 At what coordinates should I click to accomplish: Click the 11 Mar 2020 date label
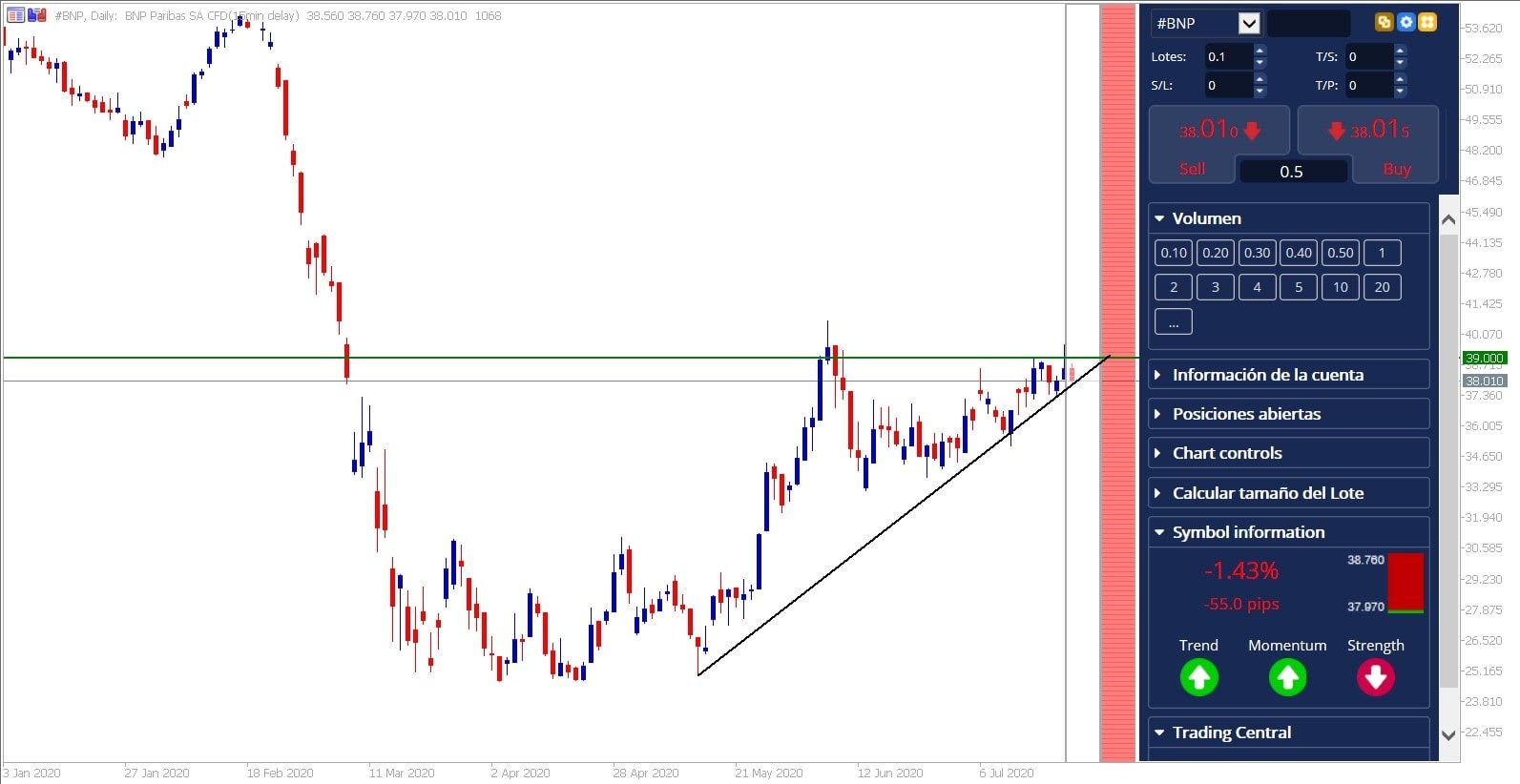click(402, 773)
